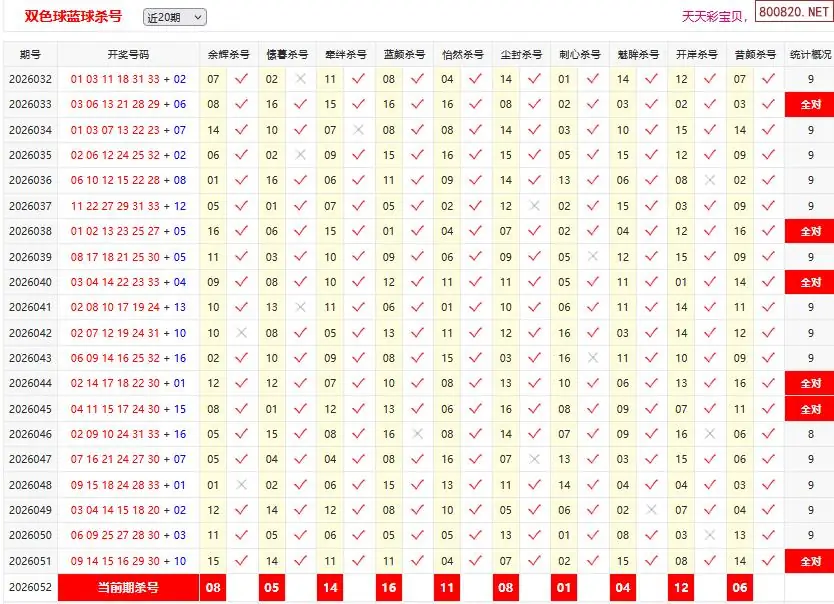Click the red 当前期杀号 banner
The width and height of the screenshot is (834, 604).
(128, 588)
